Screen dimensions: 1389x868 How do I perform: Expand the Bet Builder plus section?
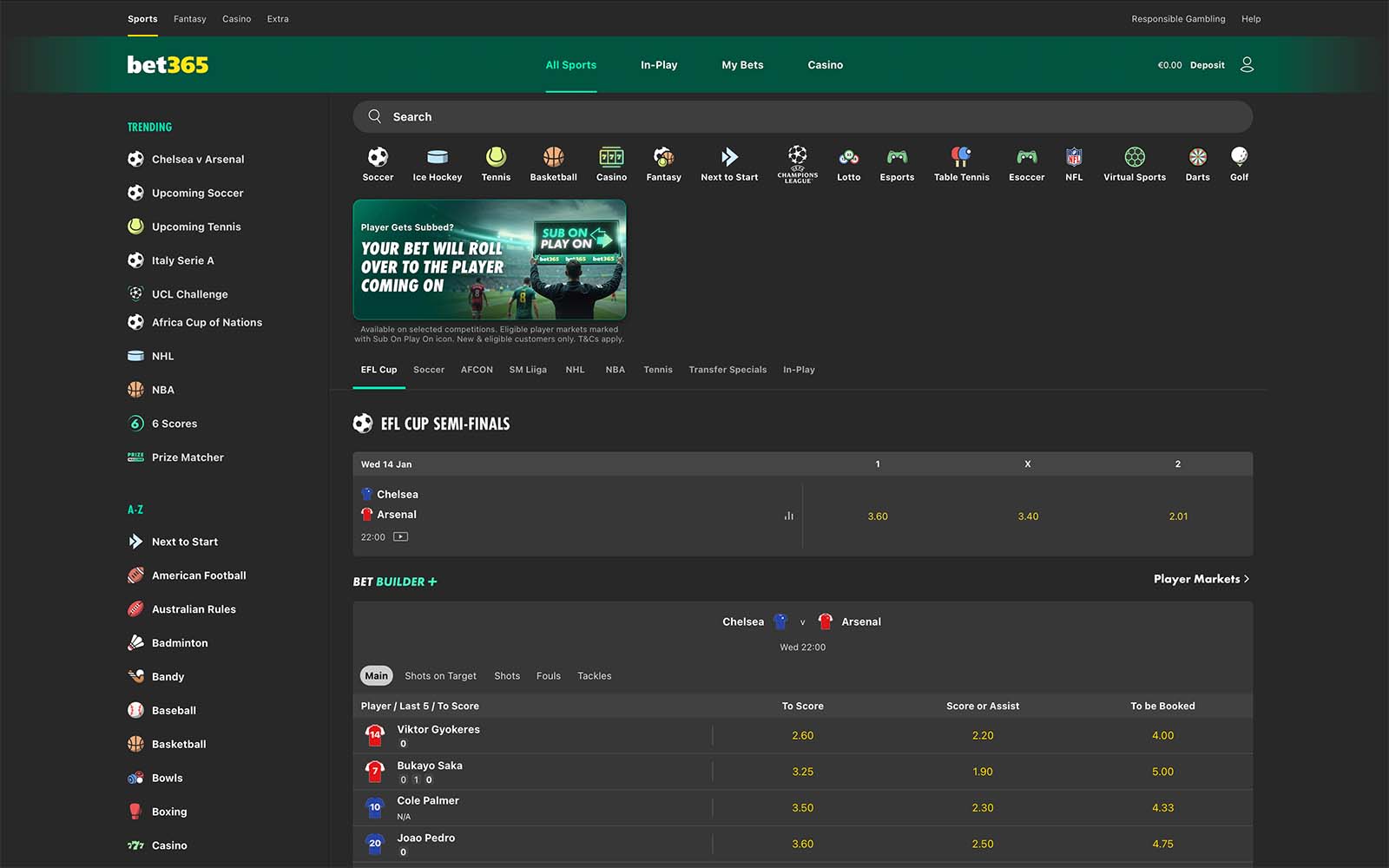coord(395,582)
